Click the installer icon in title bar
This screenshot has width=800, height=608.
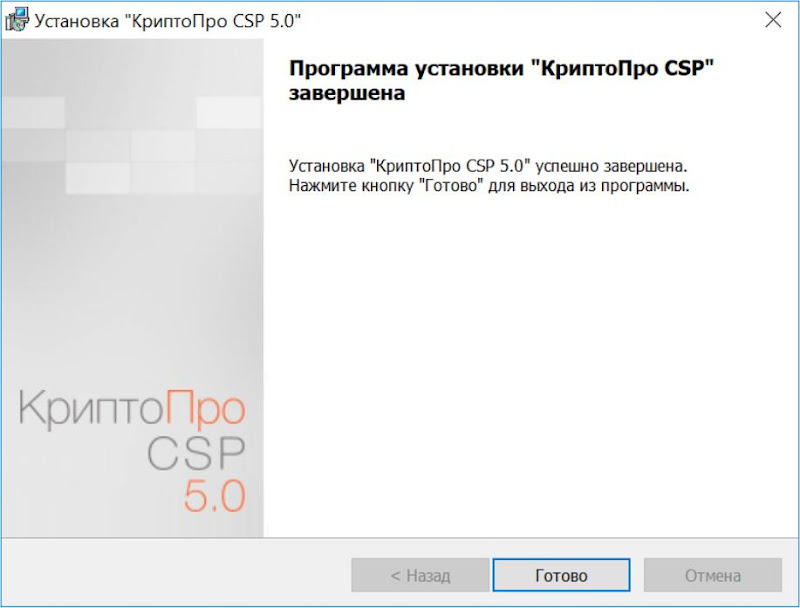click(x=16, y=19)
